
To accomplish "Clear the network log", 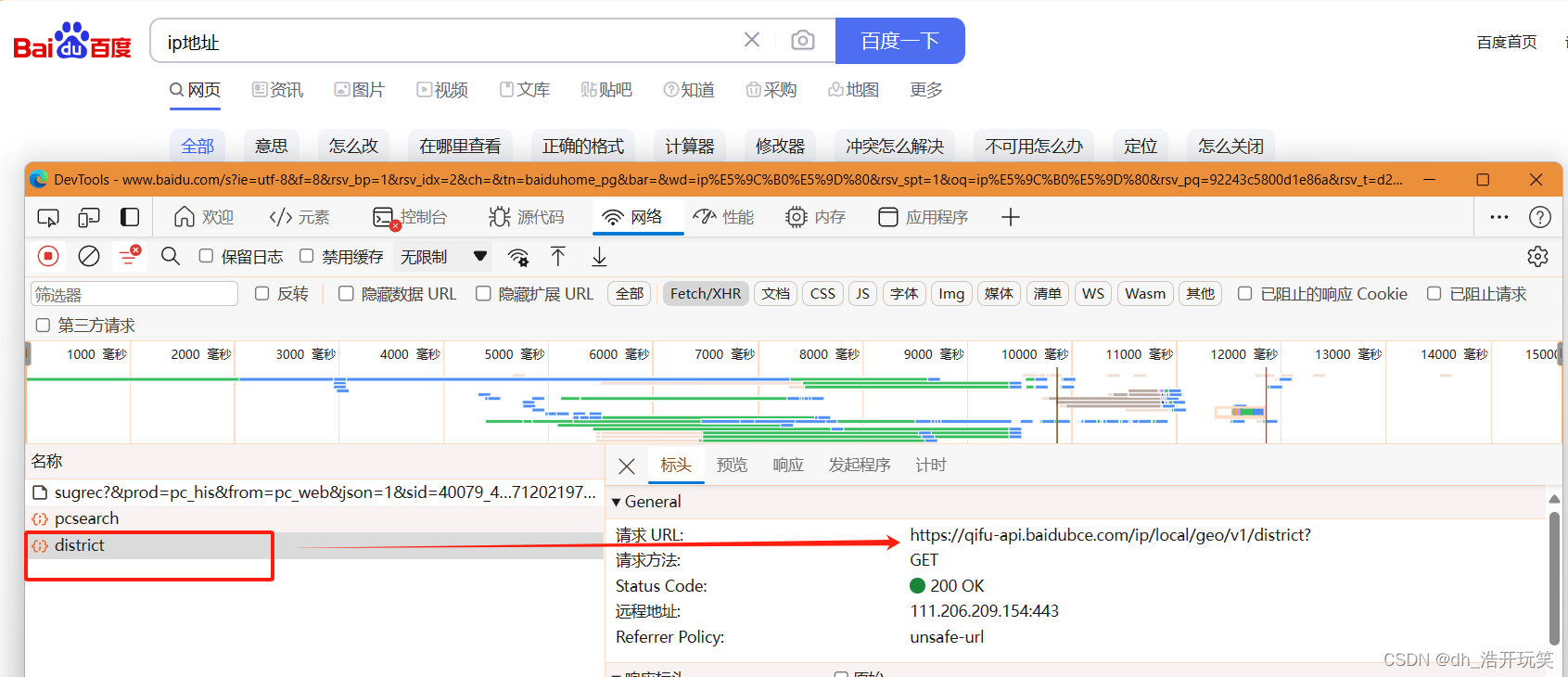I will [89, 256].
